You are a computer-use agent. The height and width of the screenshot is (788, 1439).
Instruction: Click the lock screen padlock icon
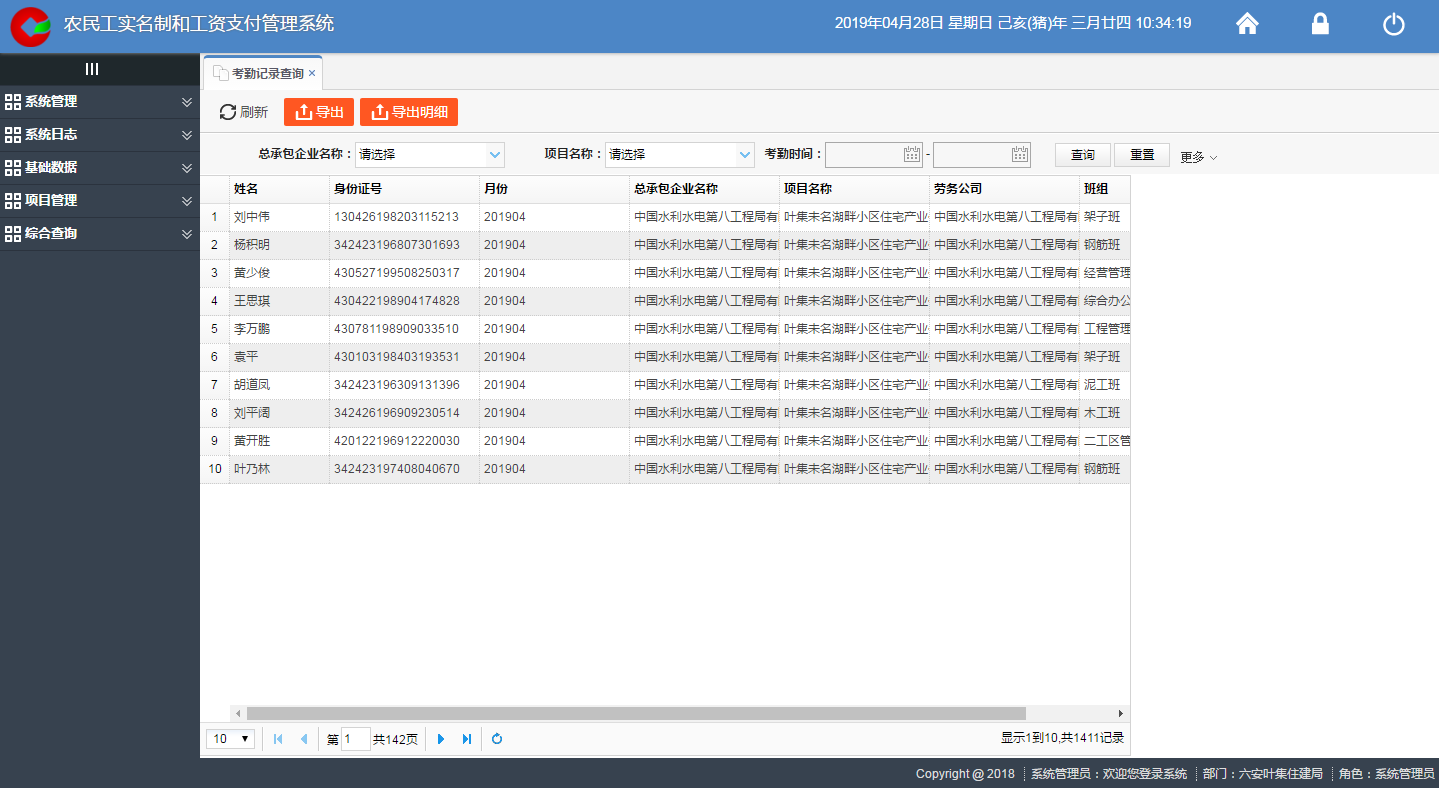1320,24
